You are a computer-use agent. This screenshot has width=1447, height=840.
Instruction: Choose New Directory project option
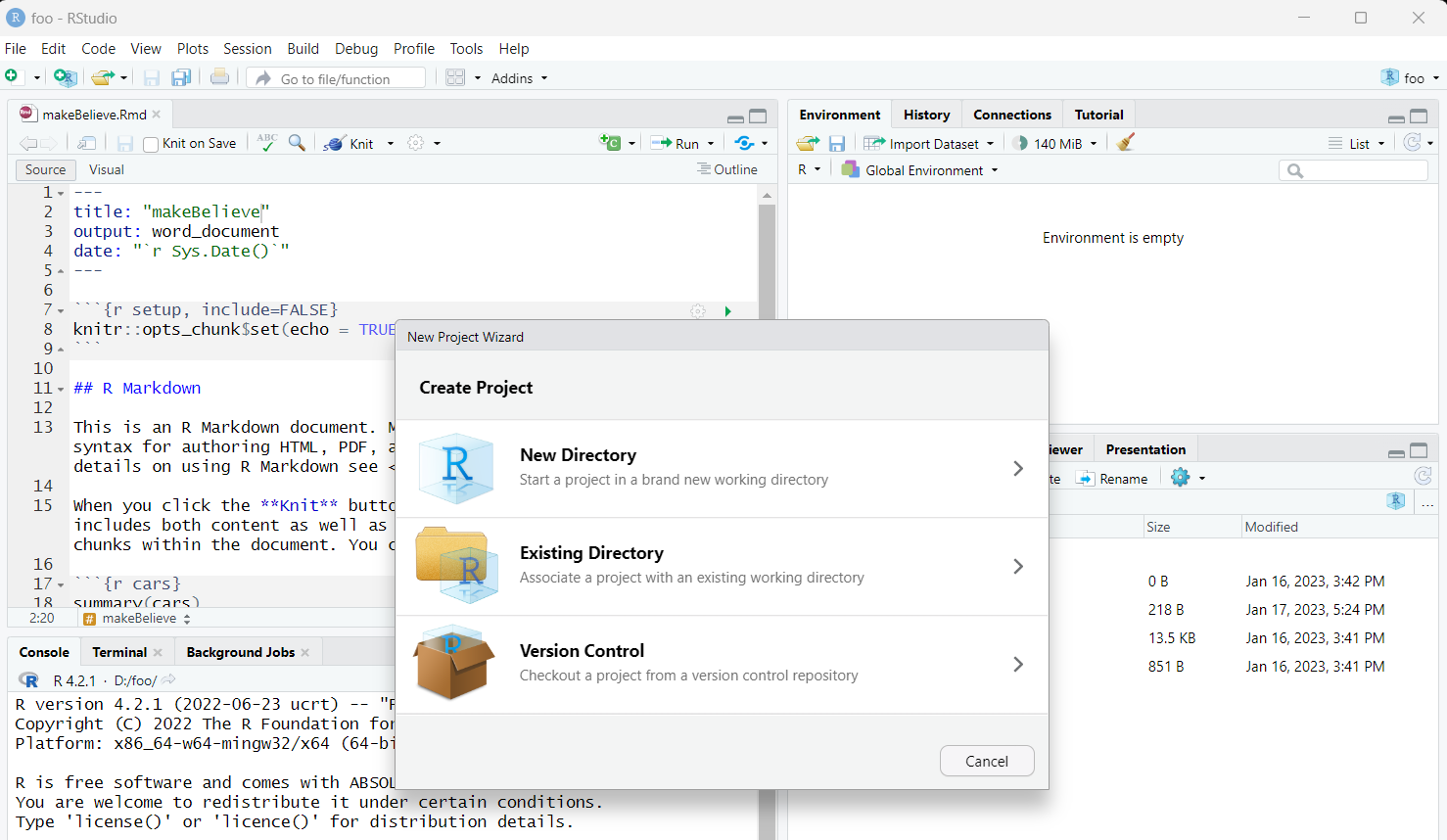tap(722, 468)
